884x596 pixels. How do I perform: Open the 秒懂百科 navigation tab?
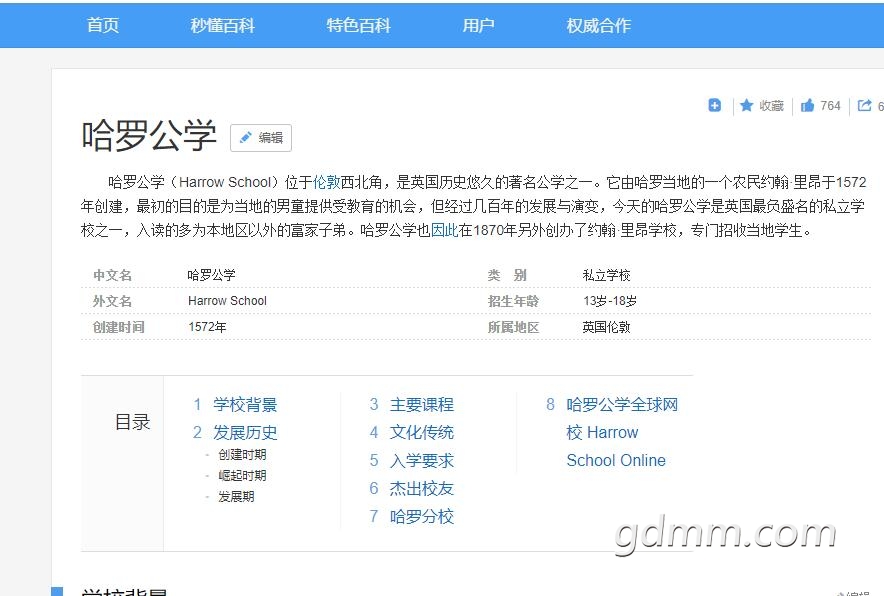coord(223,25)
